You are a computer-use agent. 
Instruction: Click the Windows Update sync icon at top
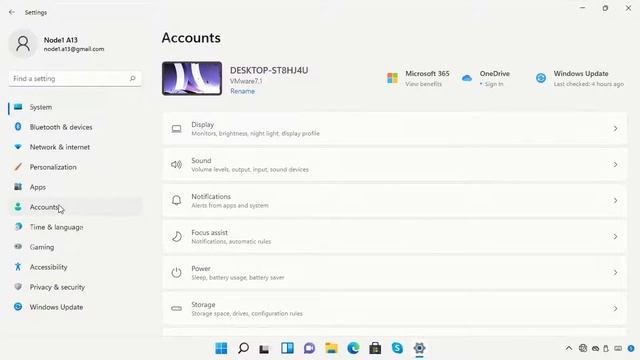(x=541, y=78)
